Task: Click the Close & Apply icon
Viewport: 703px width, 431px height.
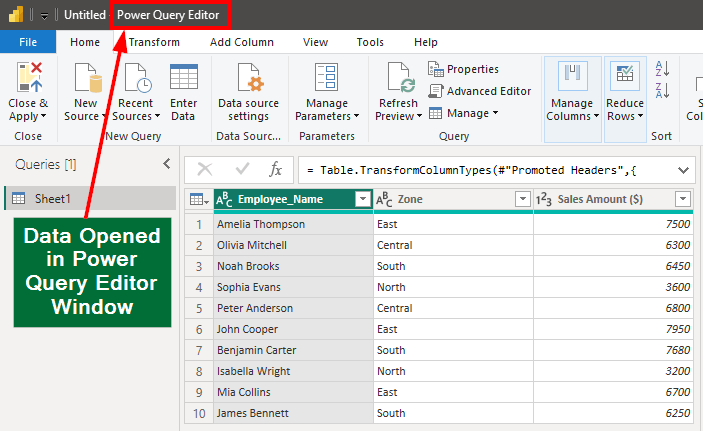Action: pos(28,78)
